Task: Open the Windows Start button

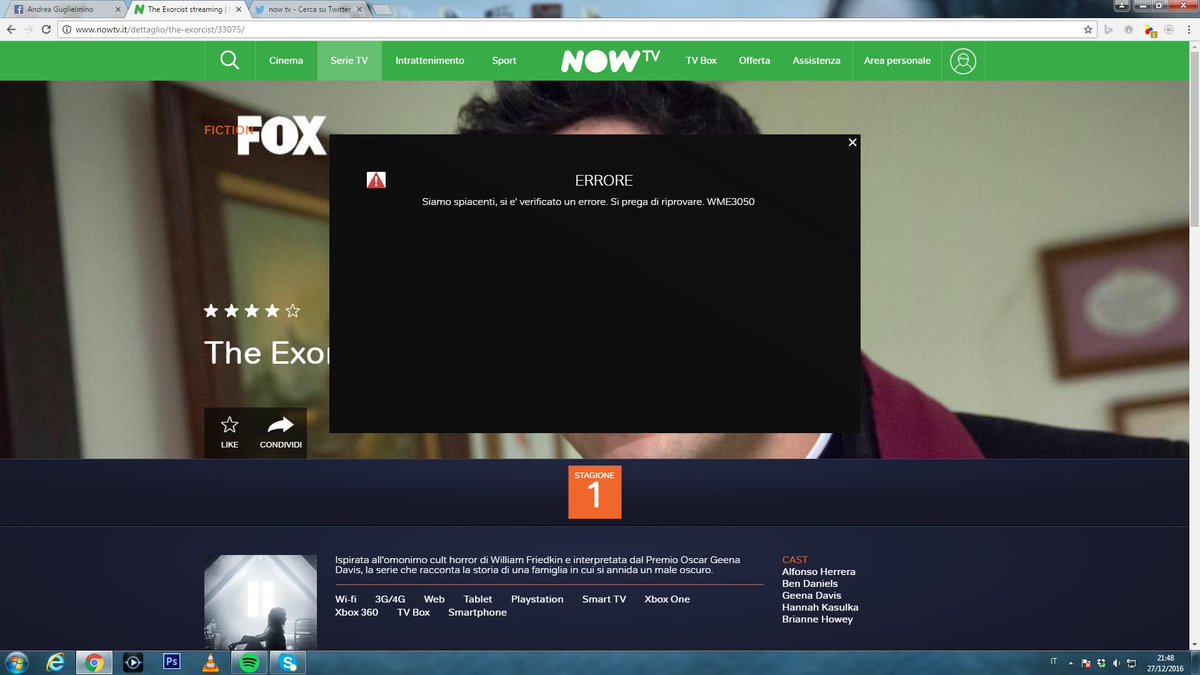Action: pyautogui.click(x=17, y=662)
